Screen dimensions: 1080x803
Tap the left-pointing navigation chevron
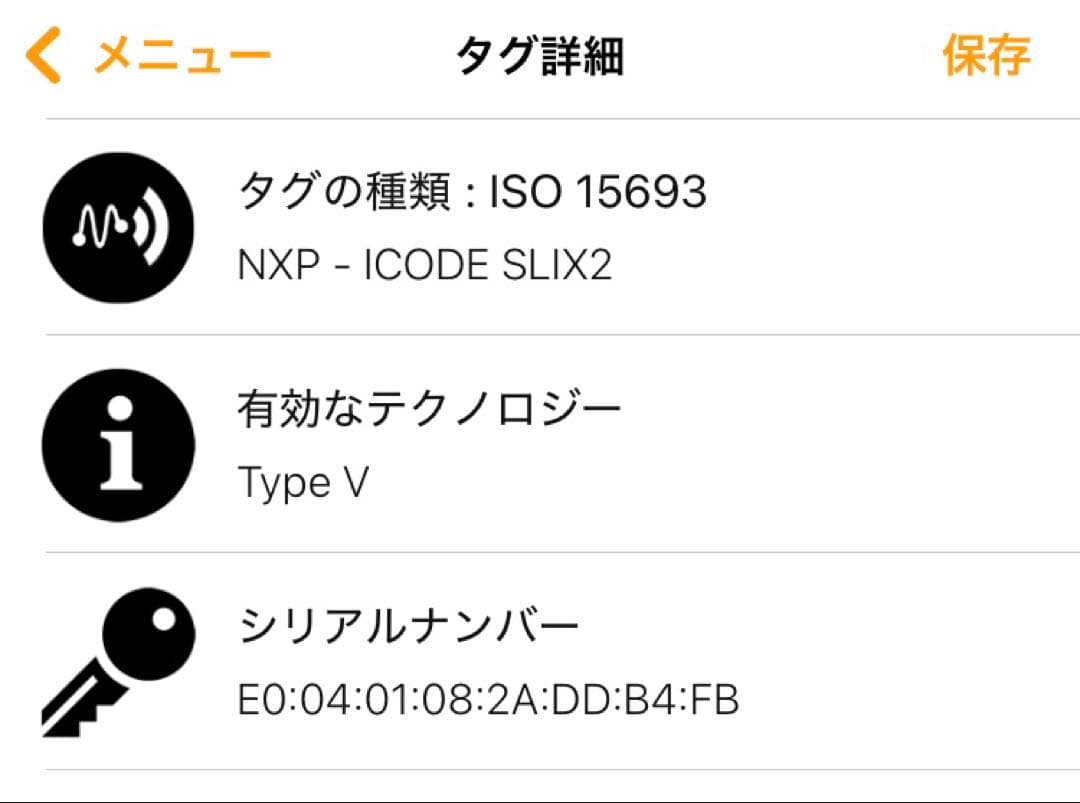(x=42, y=54)
